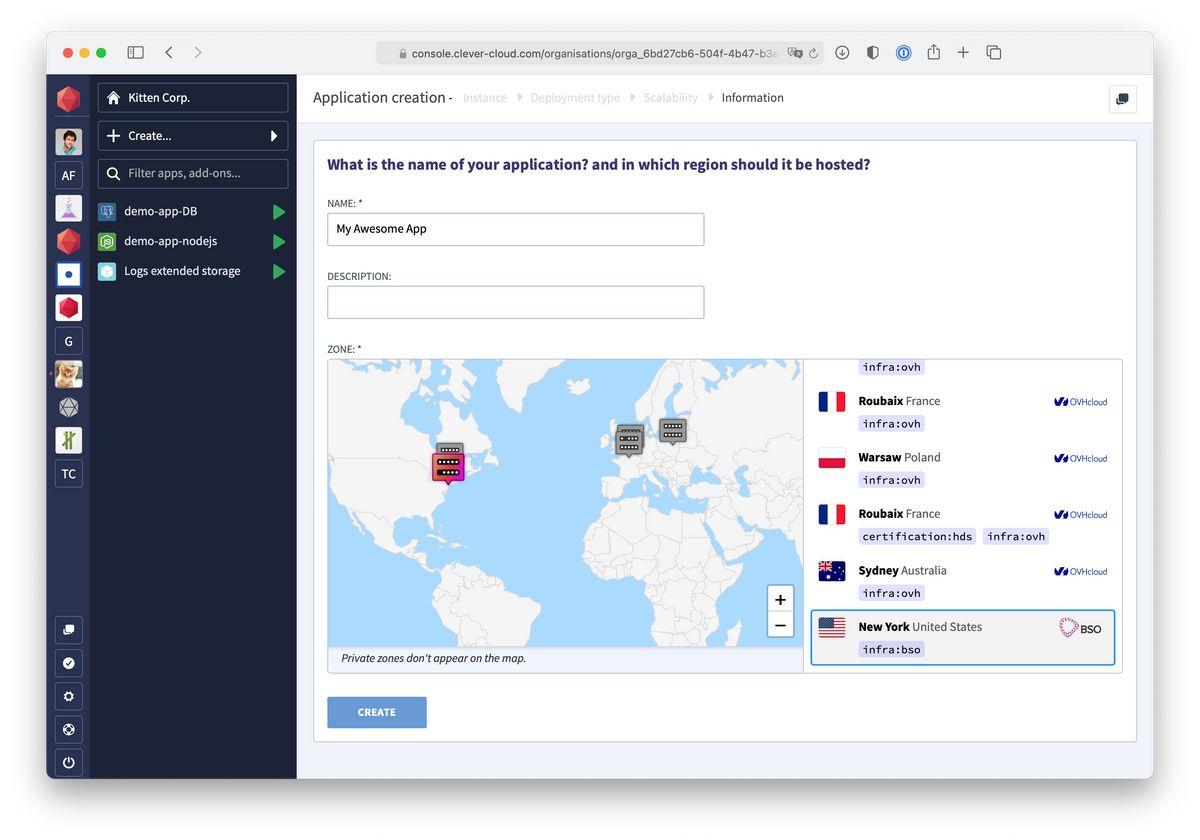Select the Sydney Australia zone

(x=965, y=580)
